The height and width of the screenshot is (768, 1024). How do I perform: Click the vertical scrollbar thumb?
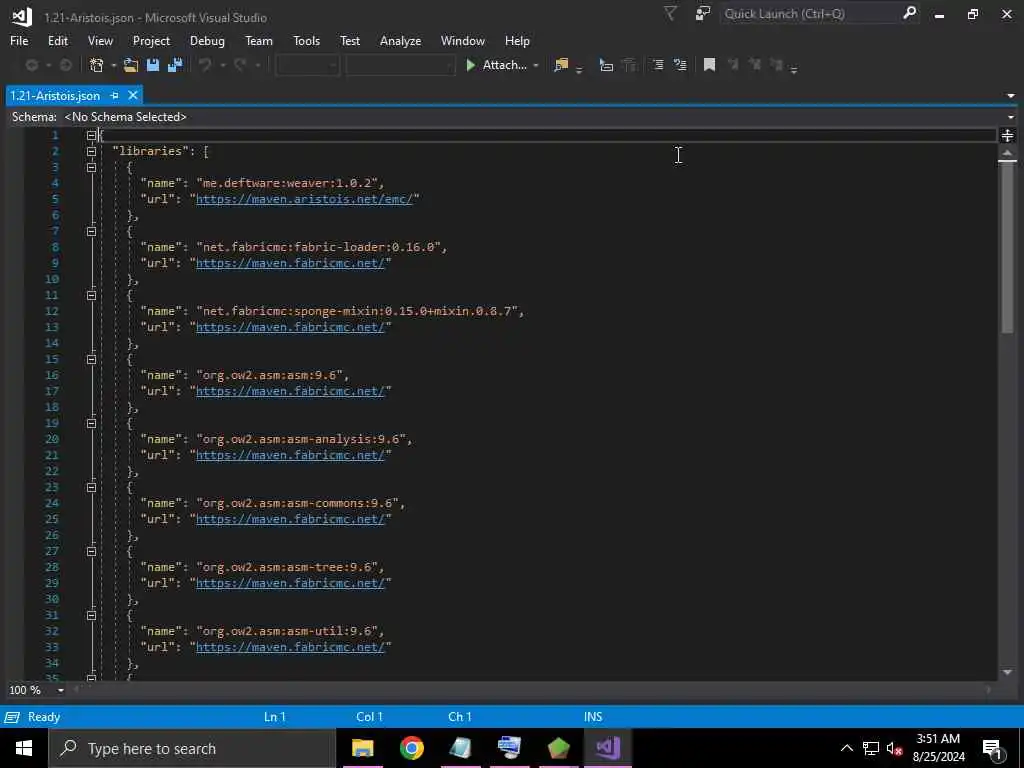[x=1007, y=247]
